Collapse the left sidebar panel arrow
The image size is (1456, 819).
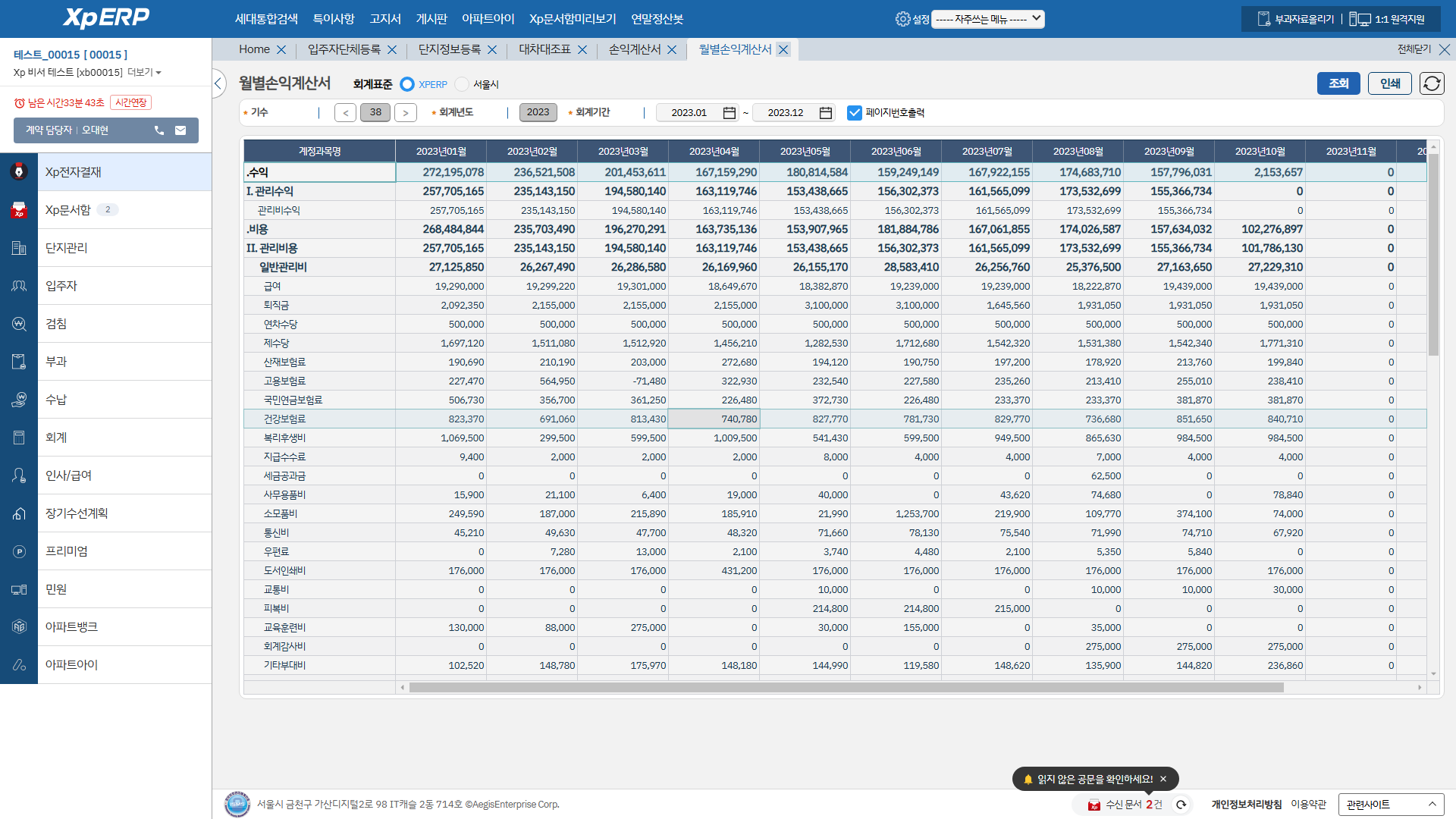[x=218, y=83]
